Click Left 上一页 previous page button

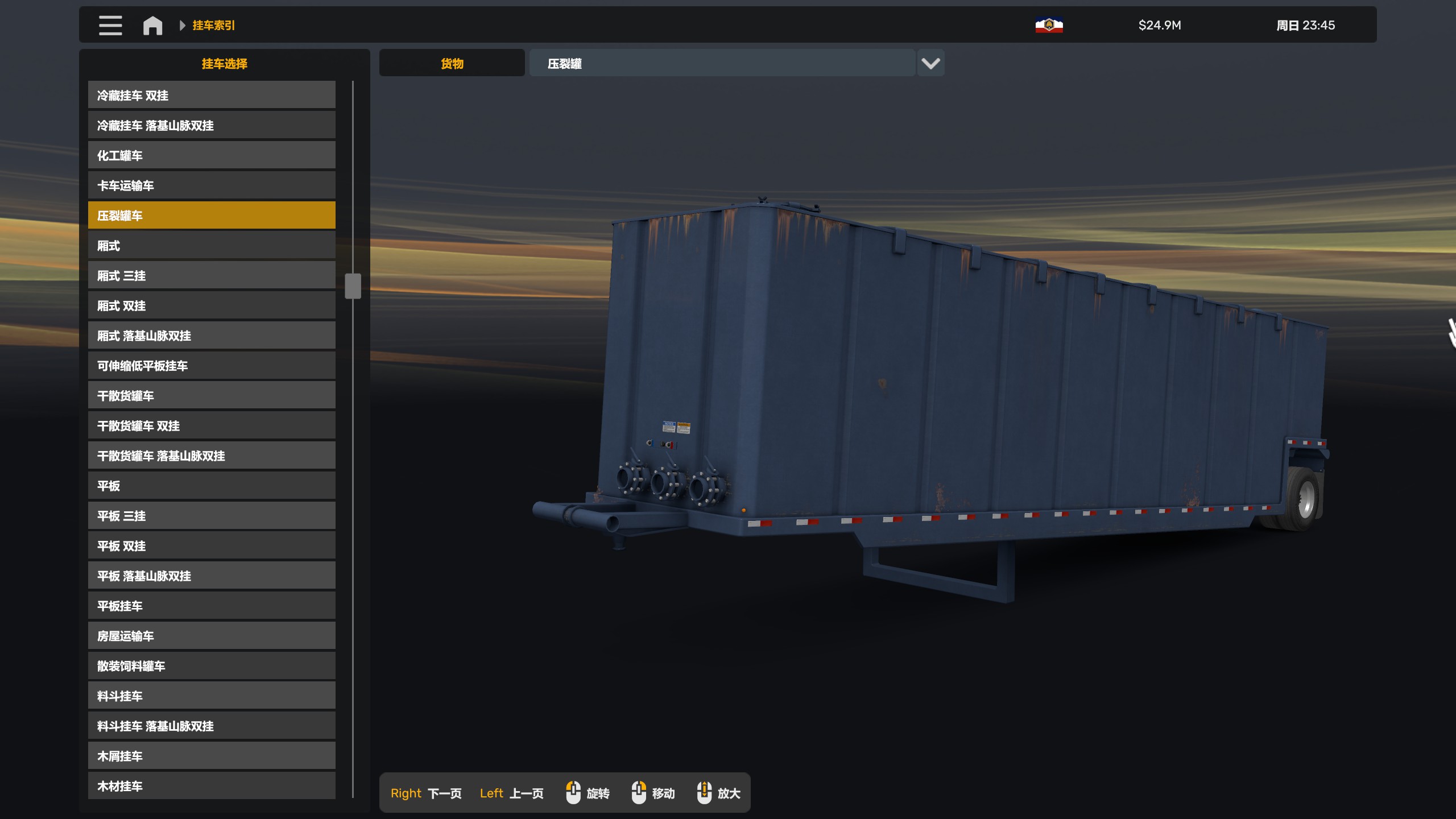511,793
